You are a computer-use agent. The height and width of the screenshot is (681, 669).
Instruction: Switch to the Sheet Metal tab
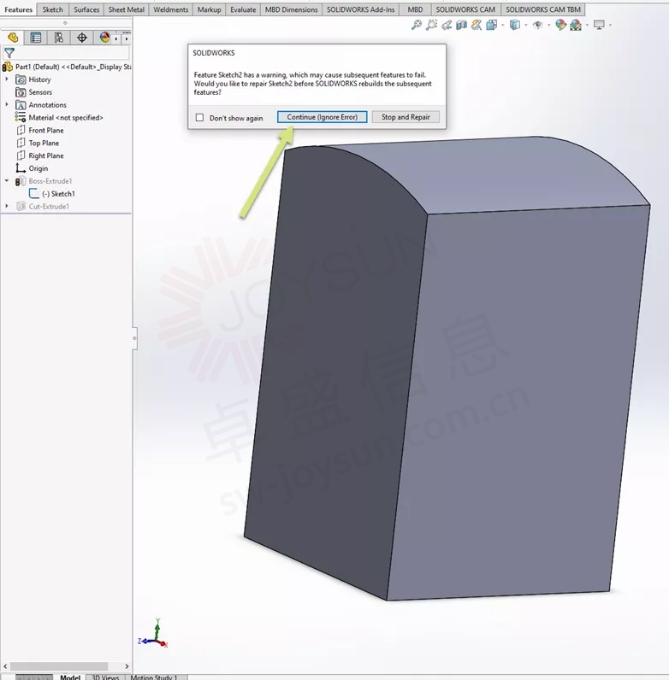(x=126, y=10)
